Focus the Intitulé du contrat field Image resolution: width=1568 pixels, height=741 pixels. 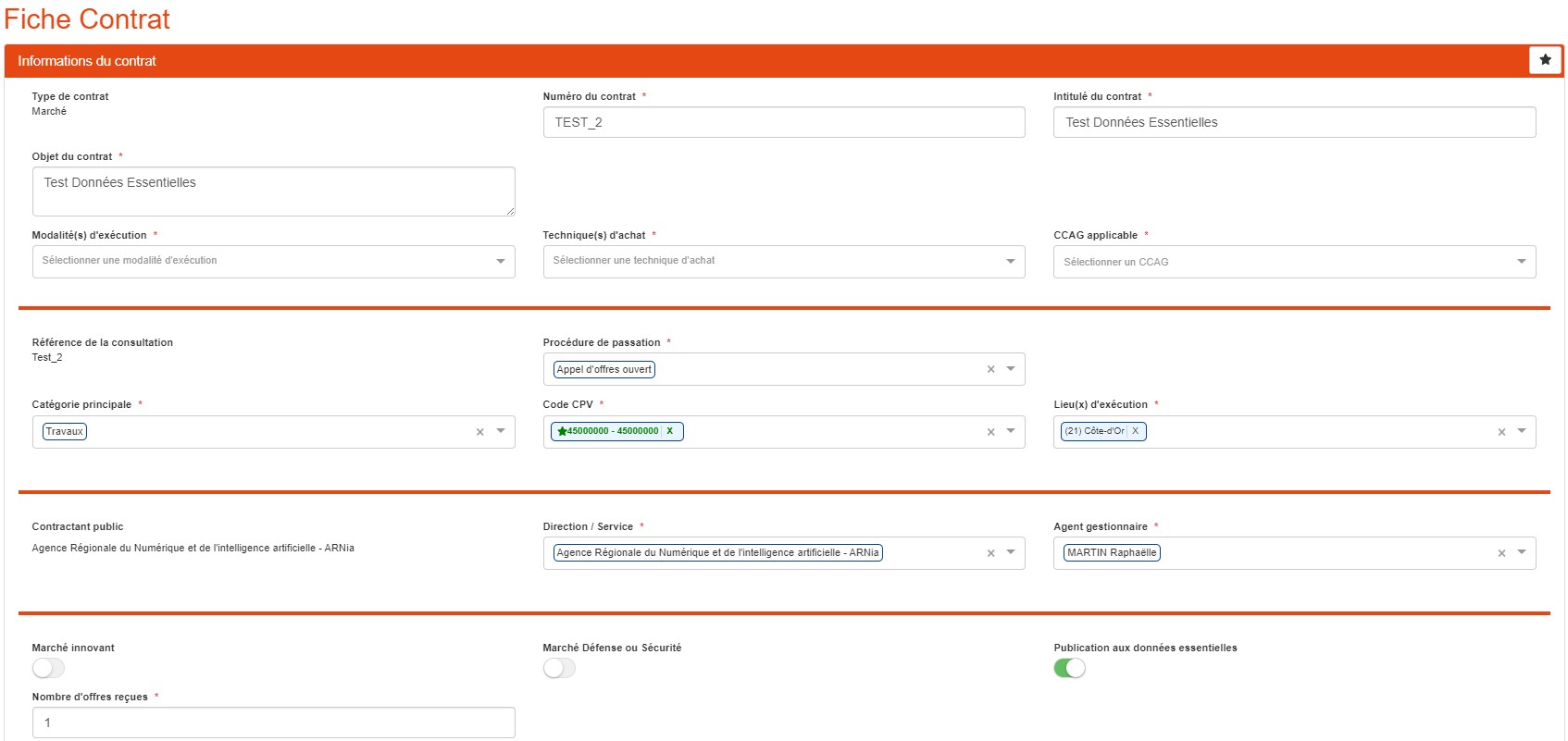(x=1294, y=122)
